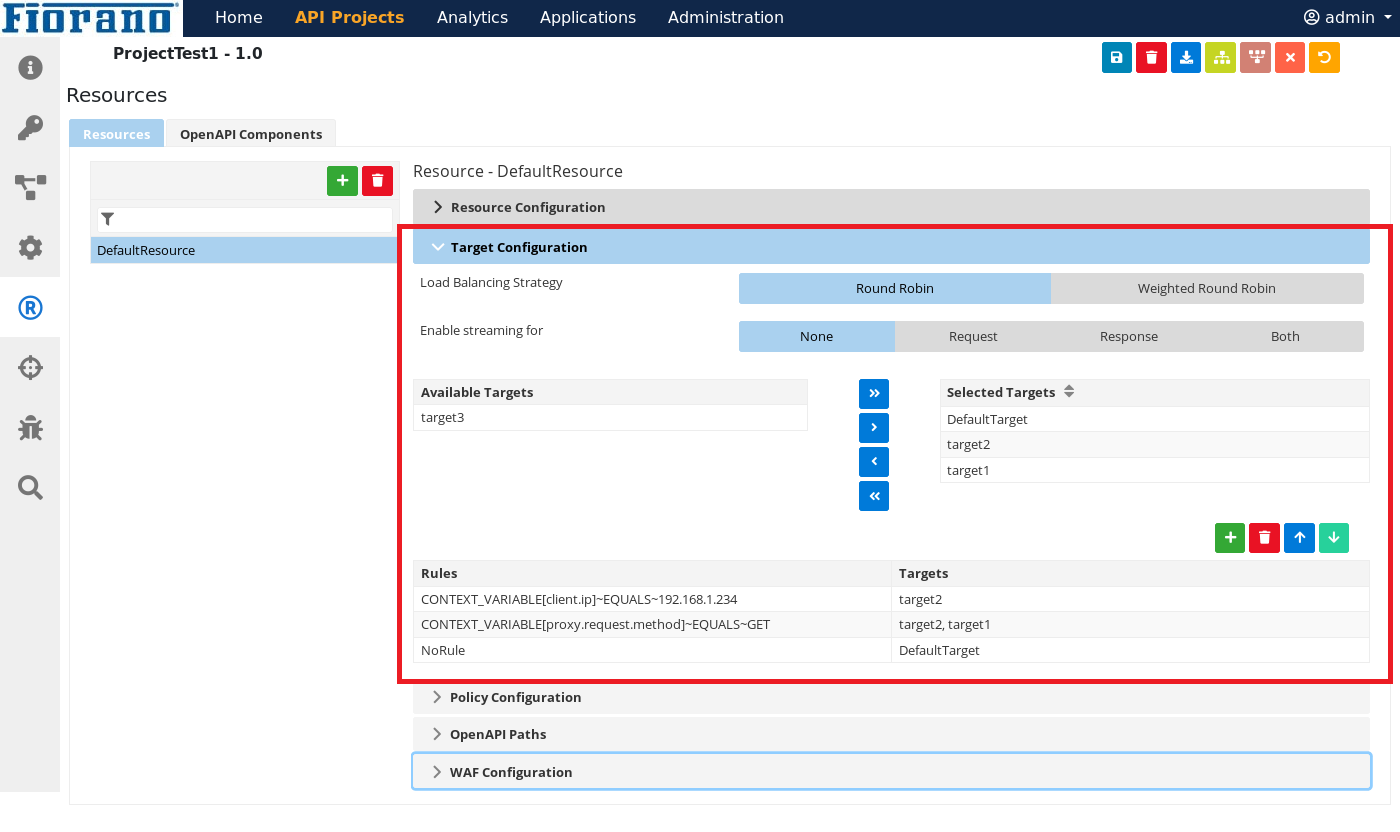Click the move rule up arrow icon
The image size is (1400, 832).
pyautogui.click(x=1299, y=538)
